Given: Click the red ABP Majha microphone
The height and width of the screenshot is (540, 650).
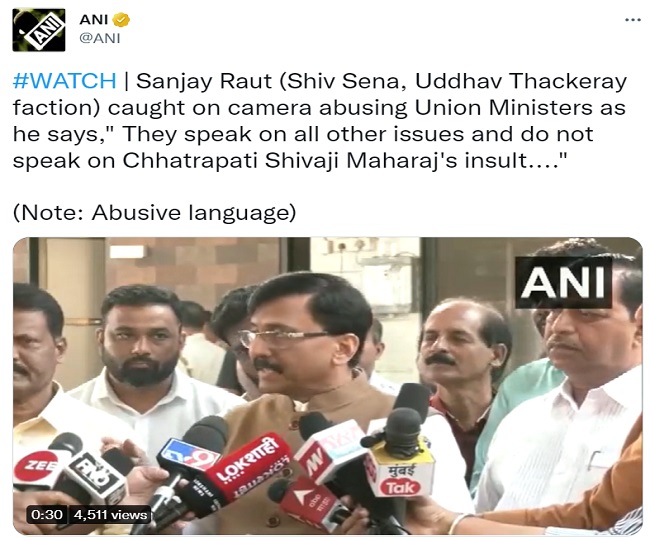Looking at the screenshot, I should tap(311, 499).
